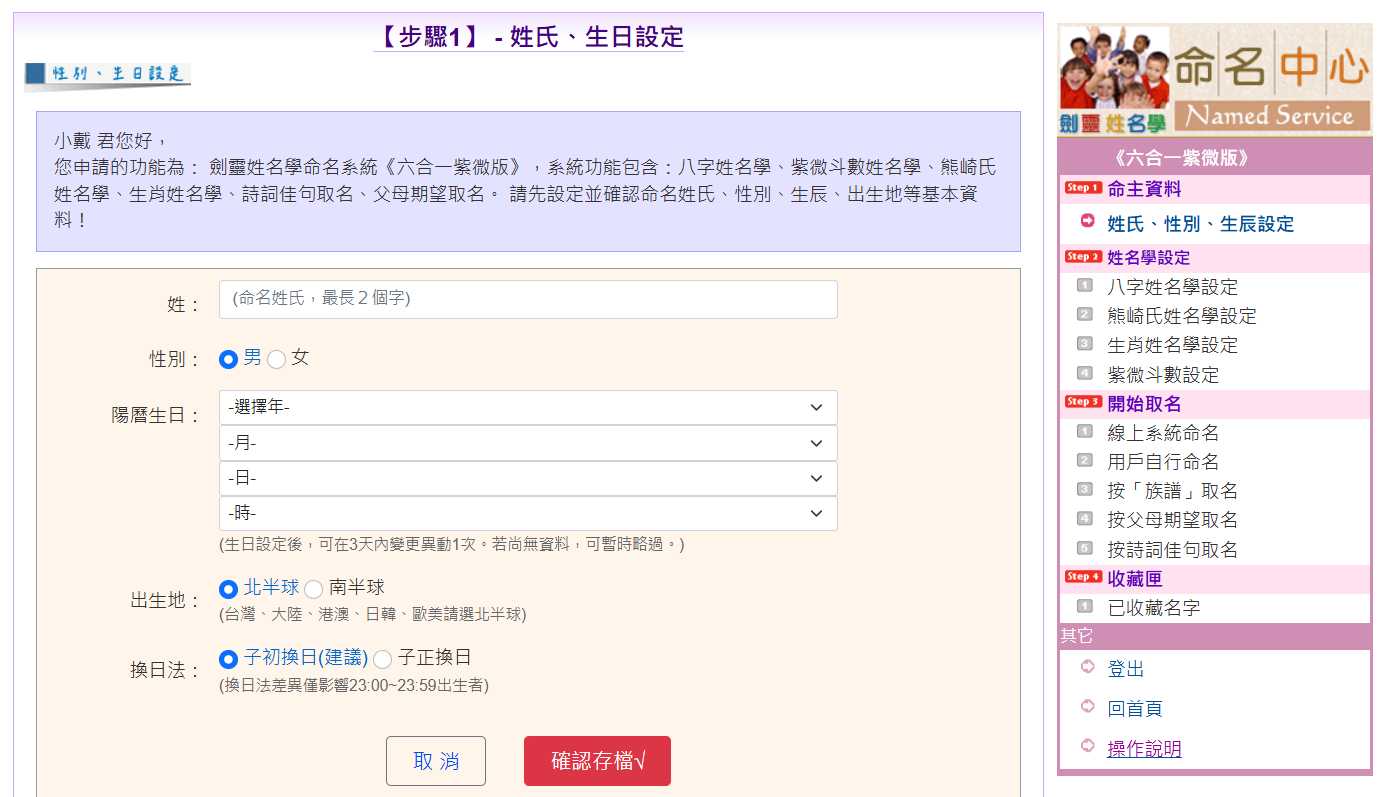
Task: Open 紫微斗數設定 in the sidebar
Action: point(1163,375)
